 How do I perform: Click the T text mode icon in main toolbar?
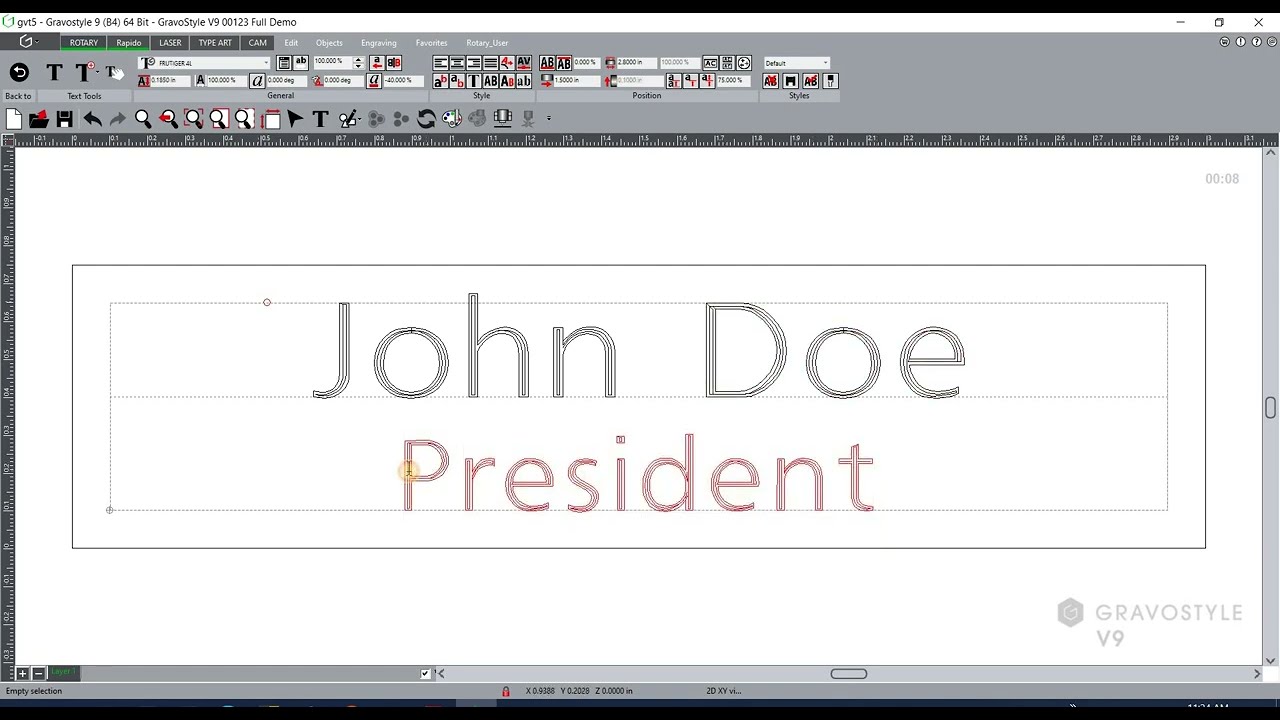coord(320,119)
